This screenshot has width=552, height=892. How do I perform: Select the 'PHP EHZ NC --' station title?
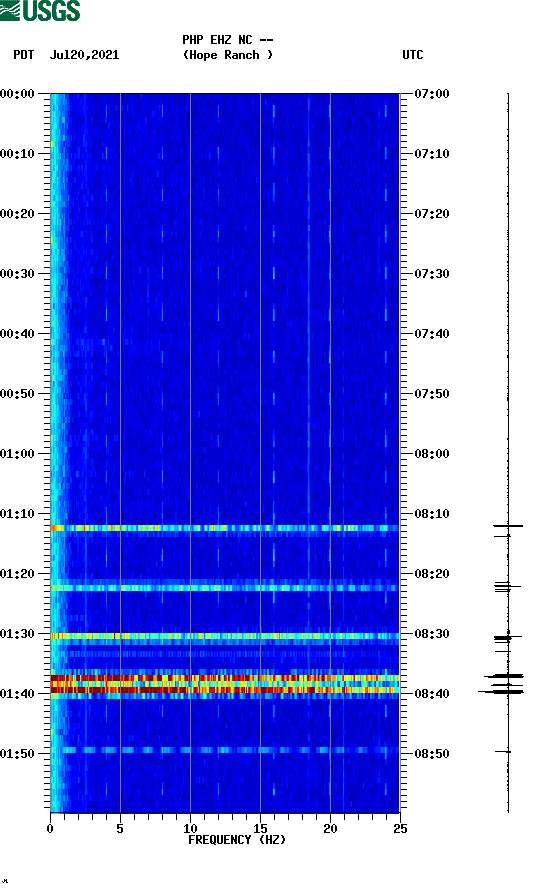point(228,40)
